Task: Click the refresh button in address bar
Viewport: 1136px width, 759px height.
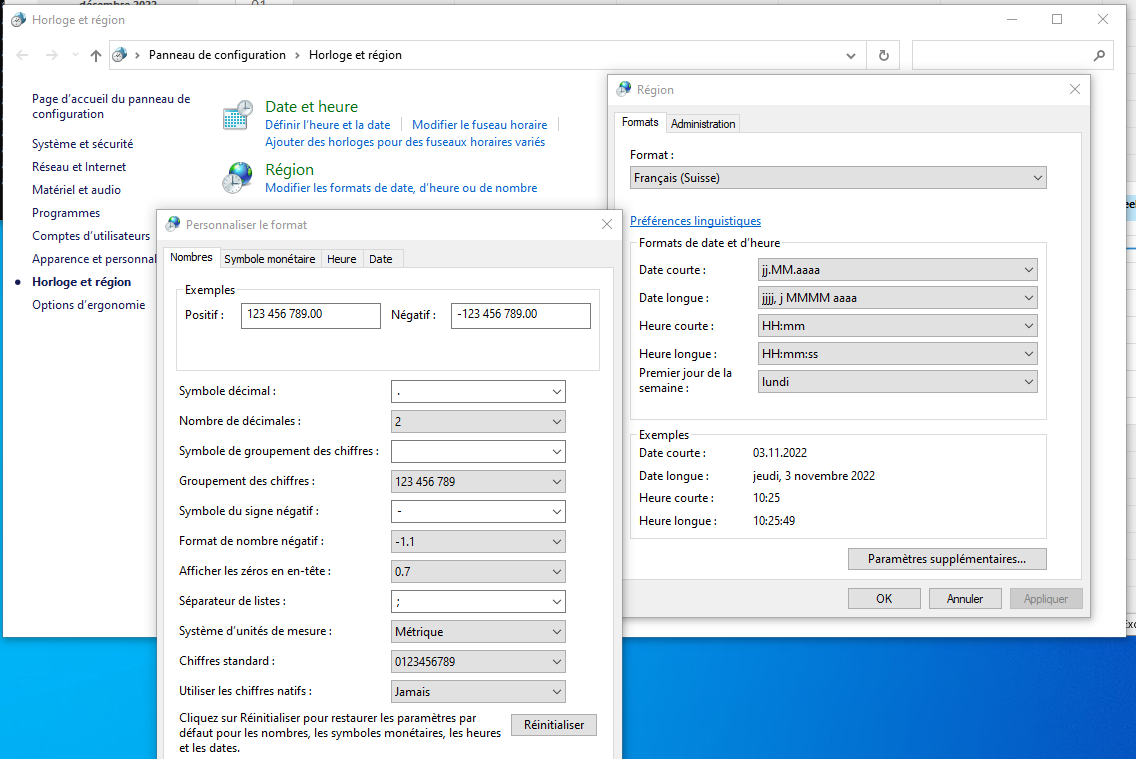Action: click(883, 55)
